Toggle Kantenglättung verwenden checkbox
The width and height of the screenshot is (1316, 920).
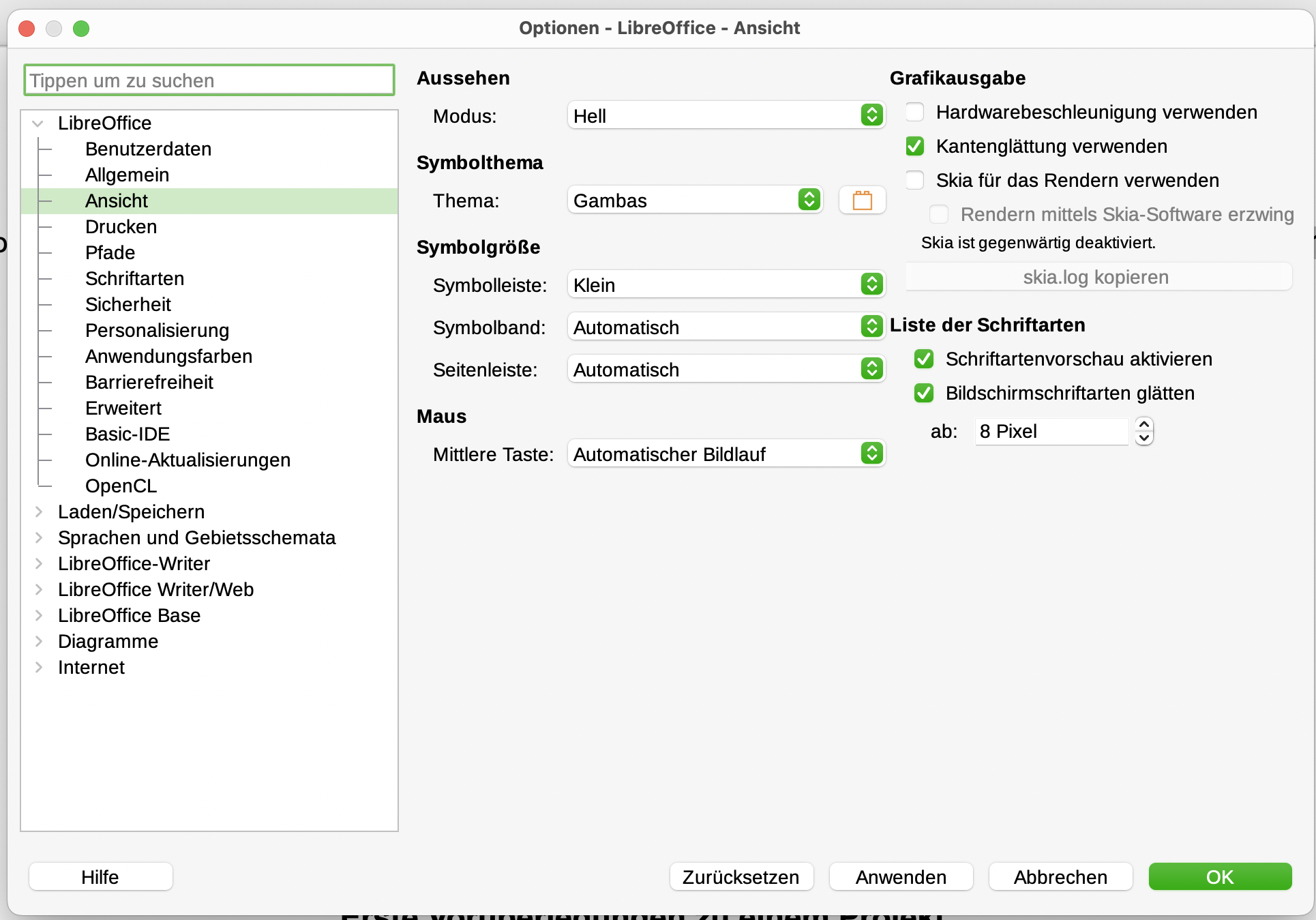(915, 146)
